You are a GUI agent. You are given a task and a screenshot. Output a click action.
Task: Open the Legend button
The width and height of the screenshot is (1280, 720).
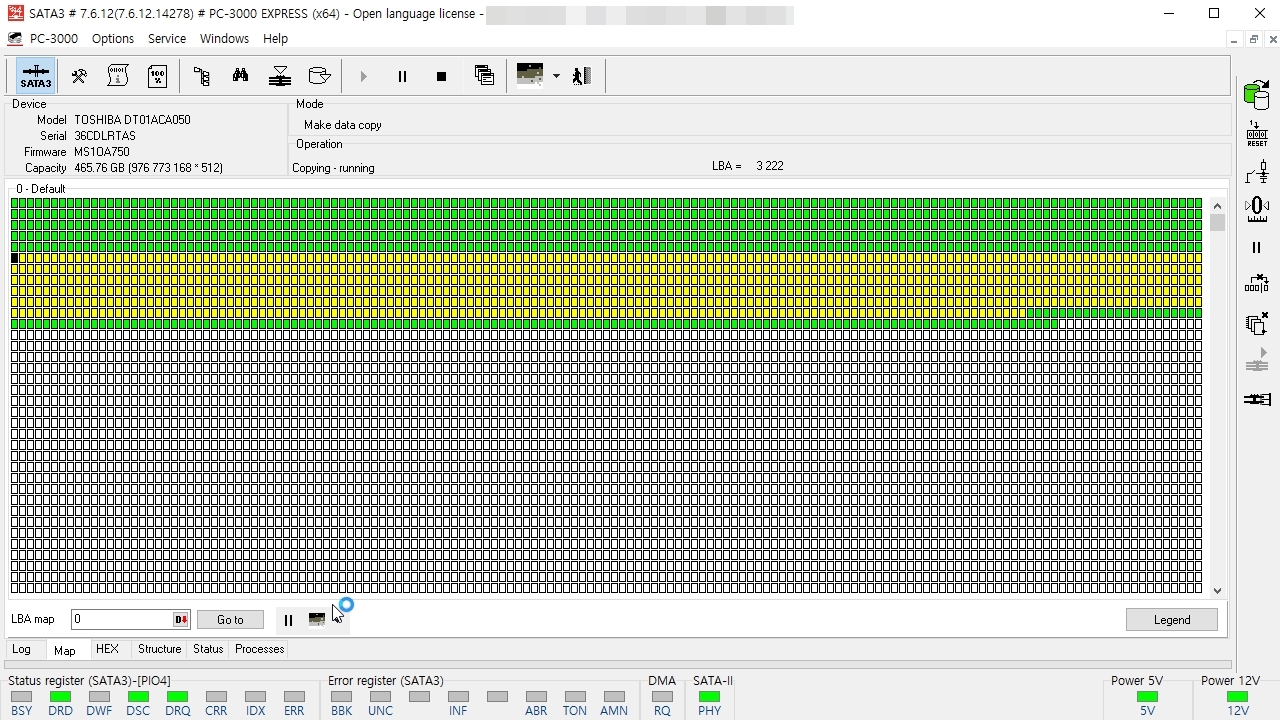(1172, 620)
